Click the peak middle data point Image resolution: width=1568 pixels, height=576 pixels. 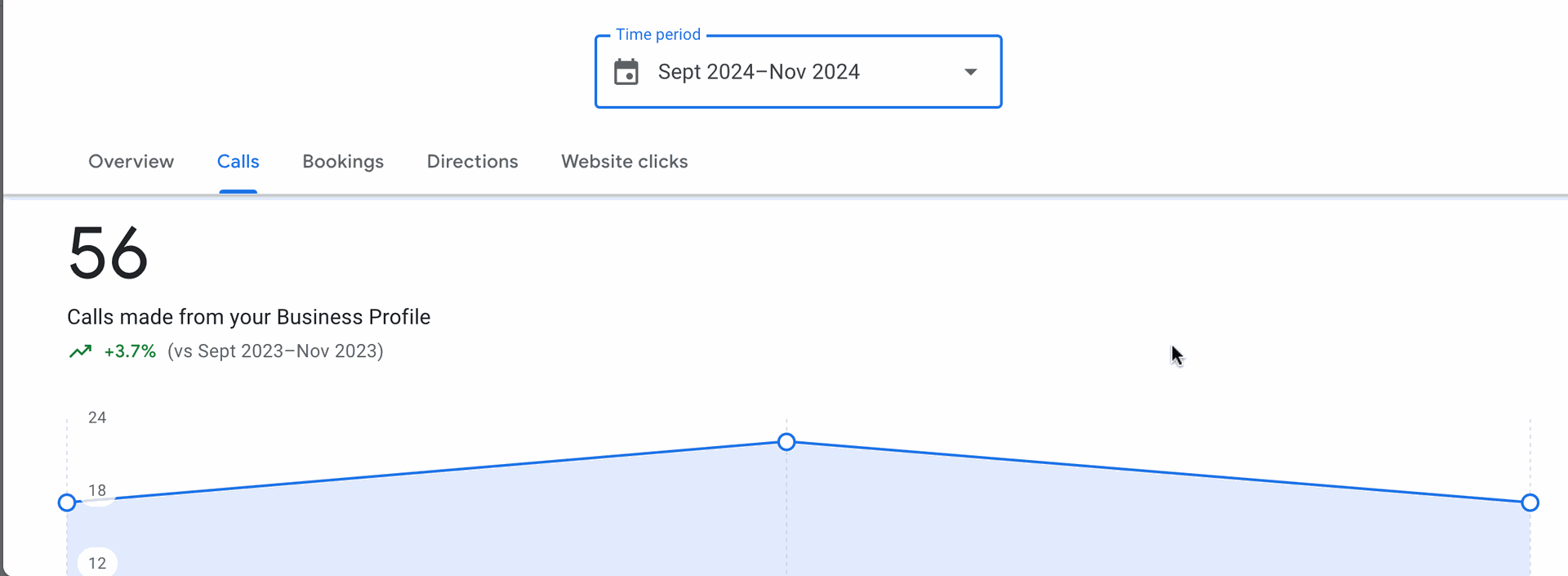pos(786,442)
